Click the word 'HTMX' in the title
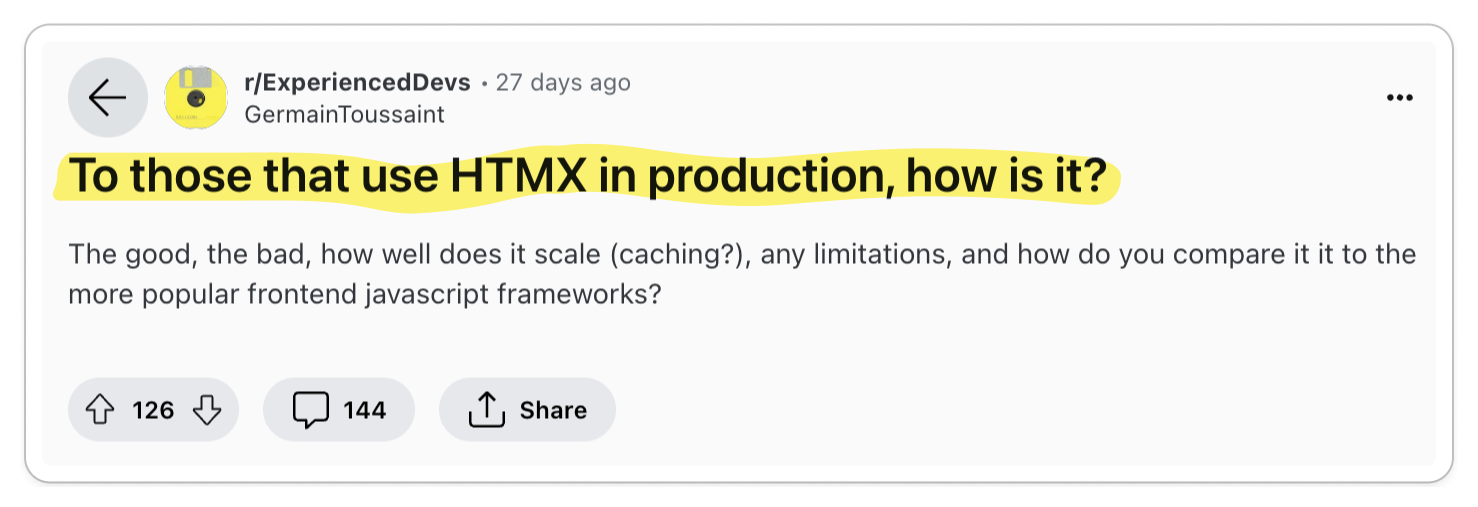This screenshot has height=507, width=1478. 517,177
